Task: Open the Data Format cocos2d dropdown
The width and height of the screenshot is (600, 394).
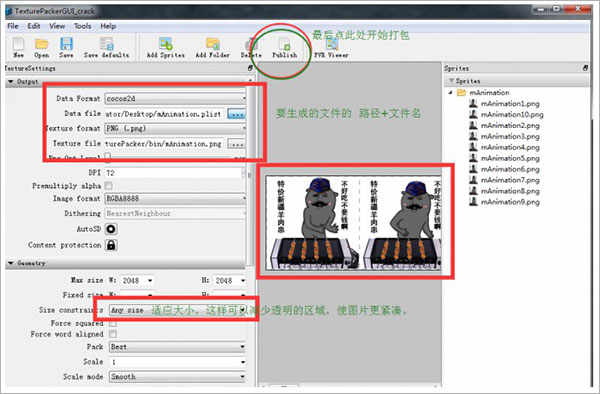Action: point(175,99)
